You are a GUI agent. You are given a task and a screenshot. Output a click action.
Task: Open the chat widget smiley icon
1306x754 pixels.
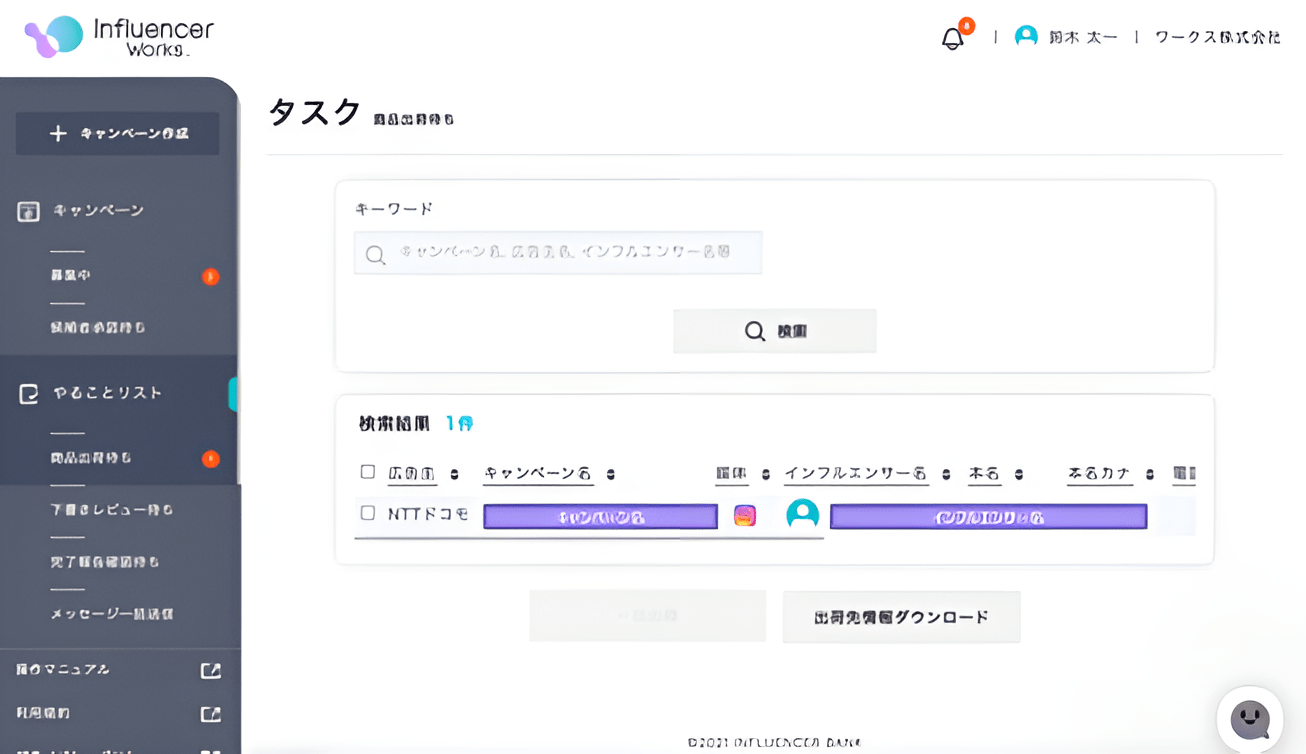tap(1249, 719)
